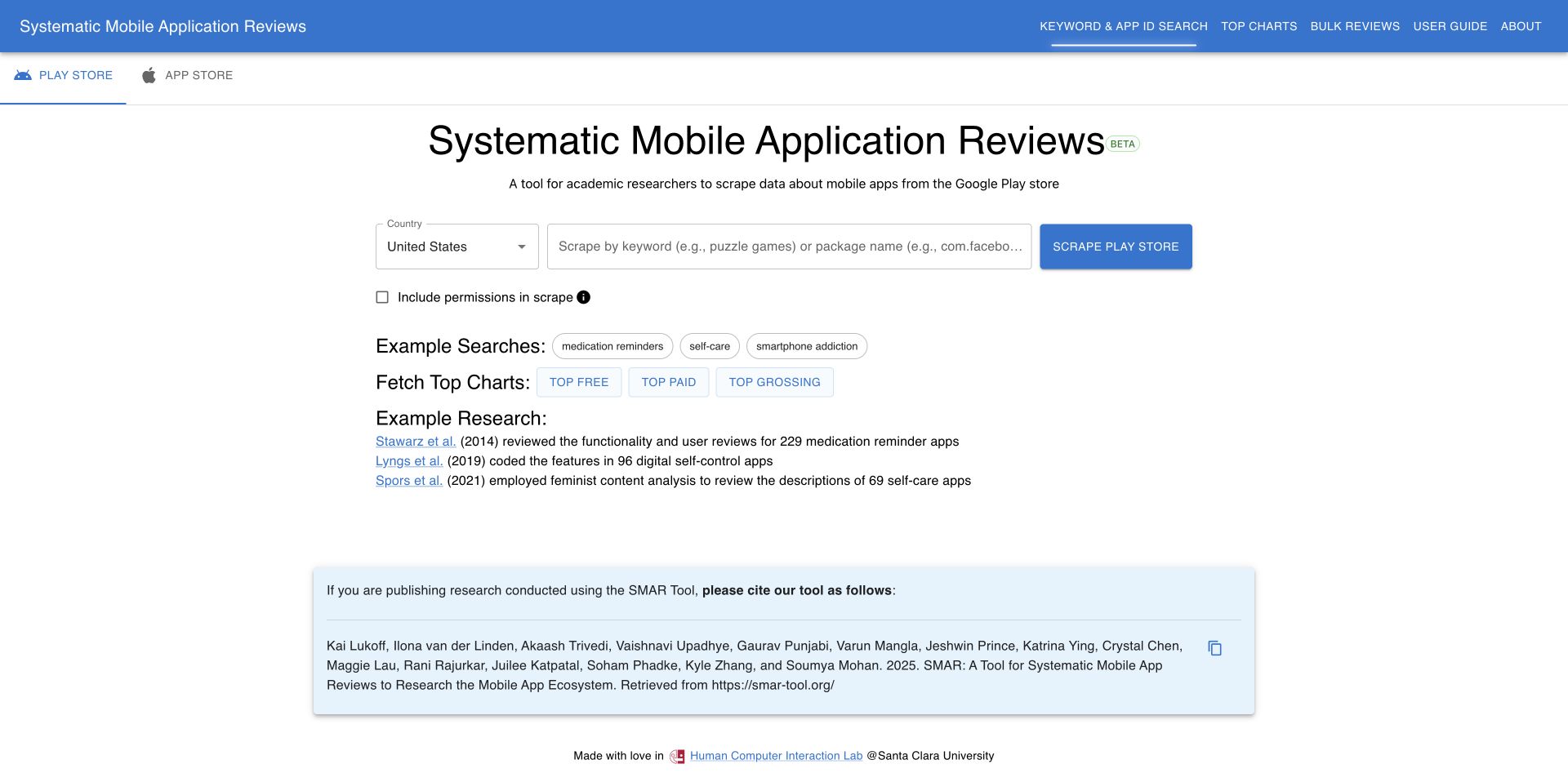Fetch the Top Free chart
The height and width of the screenshot is (782, 1568).
(x=579, y=382)
